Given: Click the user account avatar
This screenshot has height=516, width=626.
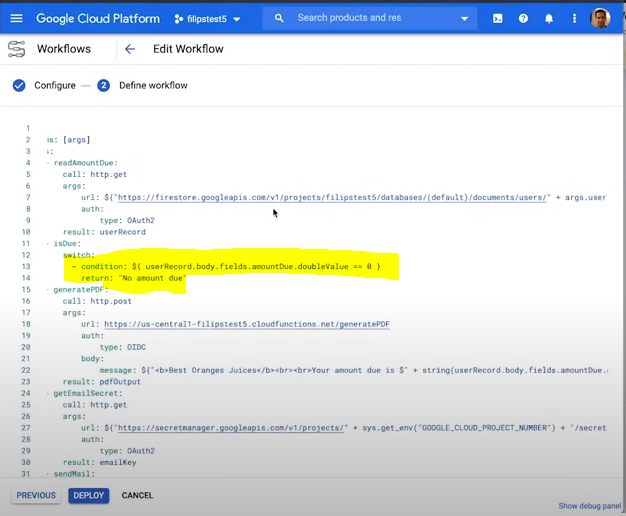Looking at the screenshot, I should coord(601,18).
